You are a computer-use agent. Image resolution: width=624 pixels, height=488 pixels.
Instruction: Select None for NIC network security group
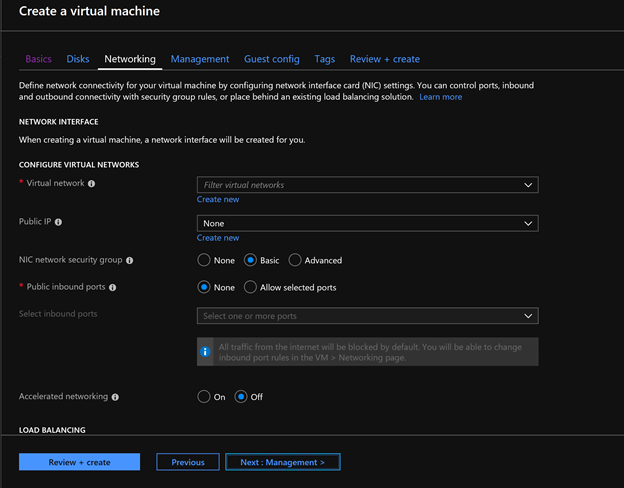(x=204, y=260)
